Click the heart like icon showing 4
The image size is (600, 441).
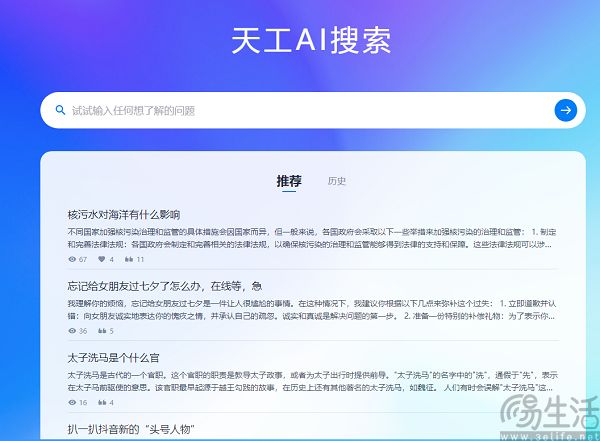pyautogui.click(x=101, y=259)
